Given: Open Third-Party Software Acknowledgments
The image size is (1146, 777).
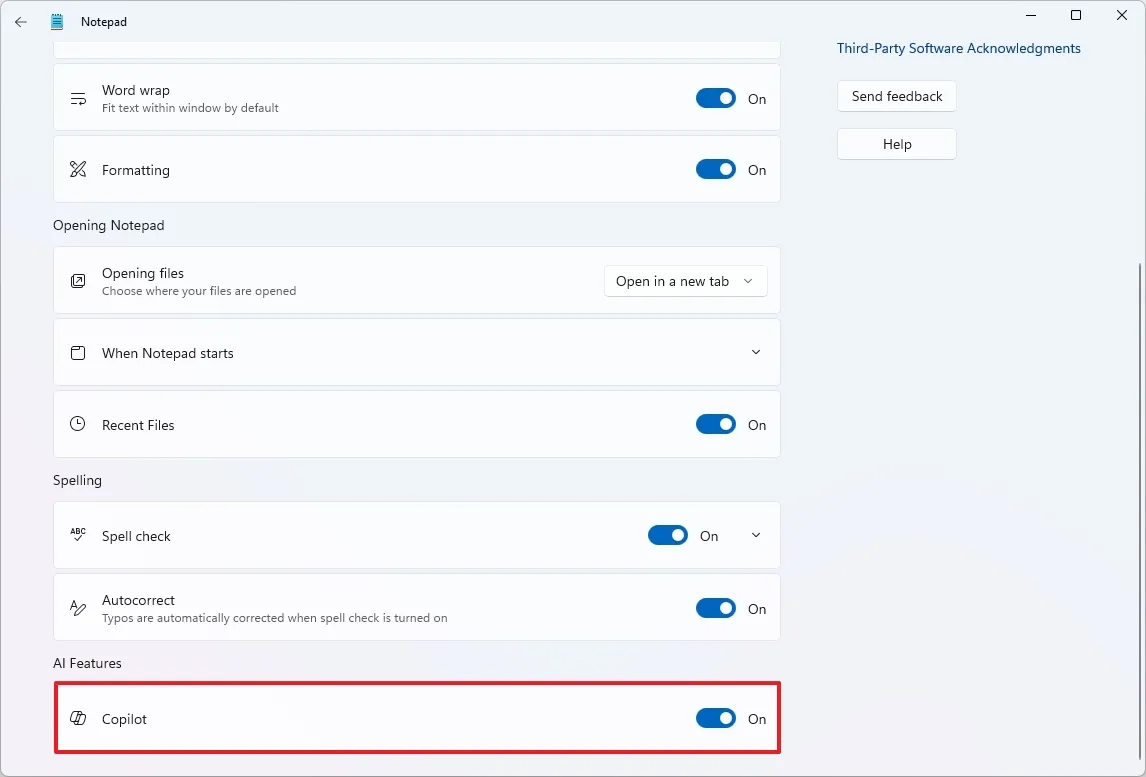Looking at the screenshot, I should click(958, 48).
